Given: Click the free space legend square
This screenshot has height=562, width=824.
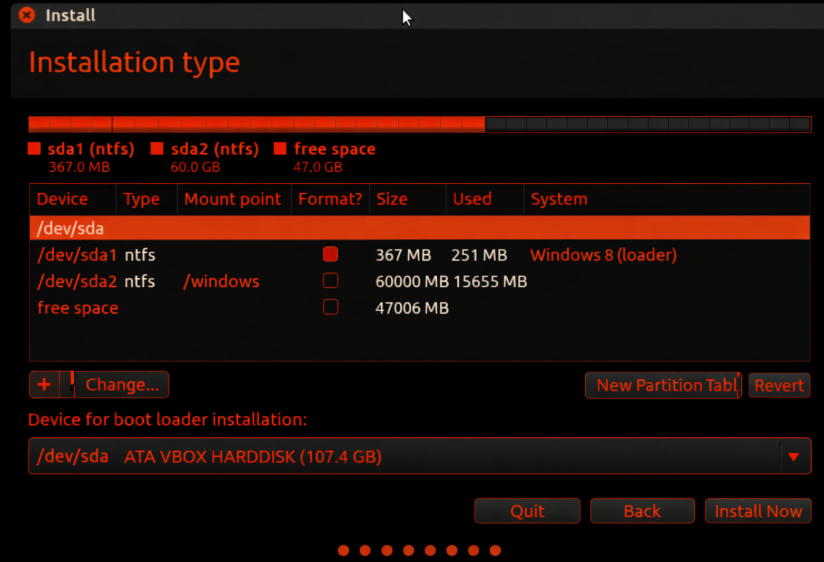Looking at the screenshot, I should [x=281, y=149].
